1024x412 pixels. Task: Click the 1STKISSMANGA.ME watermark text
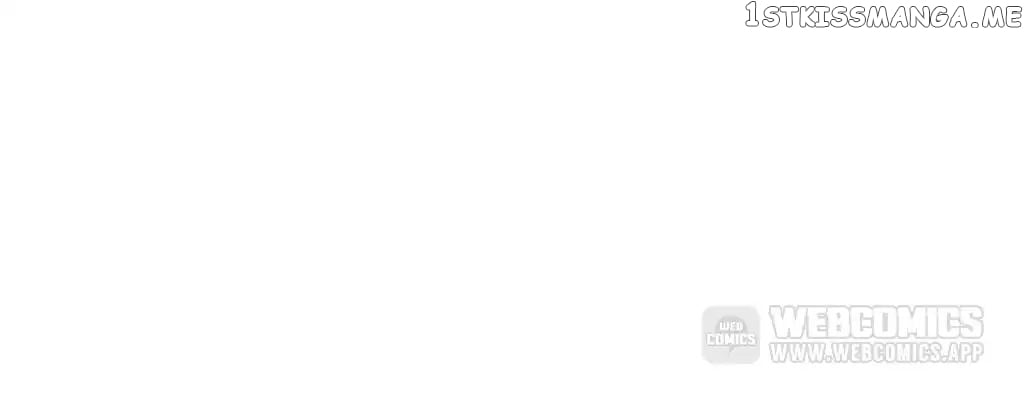[x=884, y=15]
